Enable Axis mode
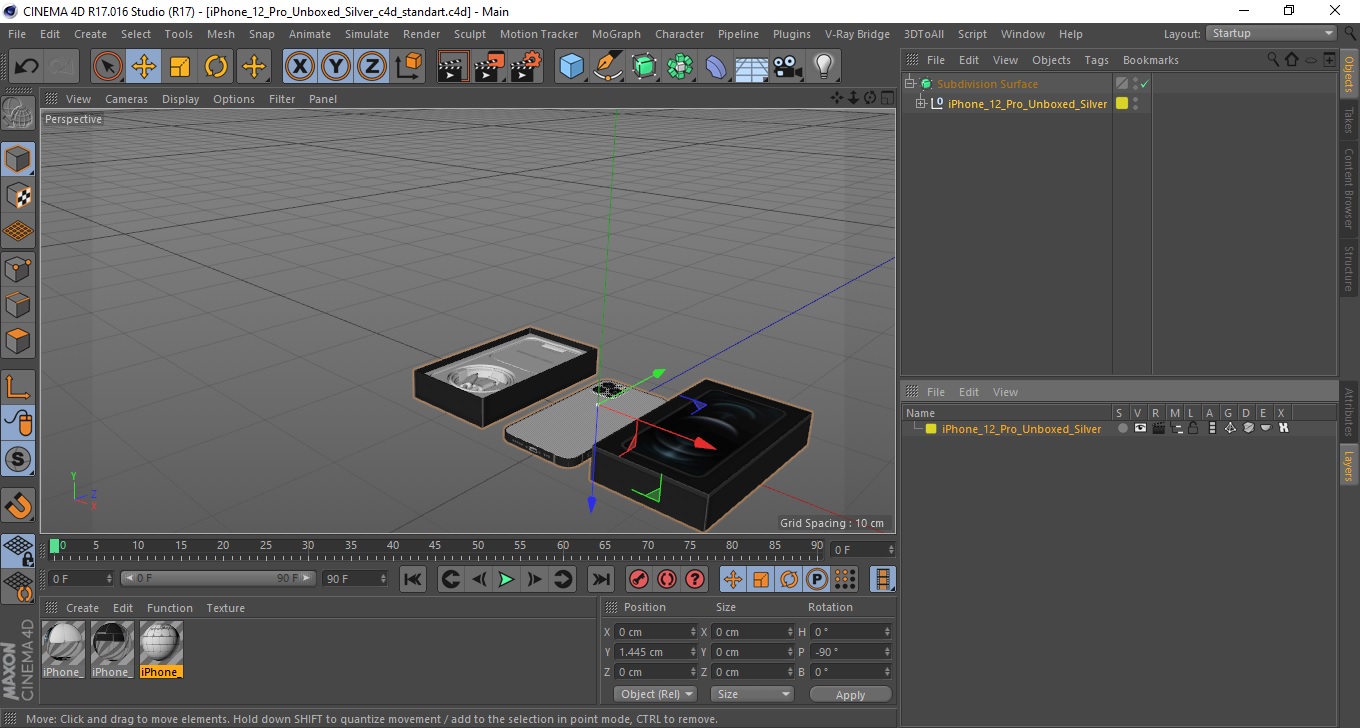The width and height of the screenshot is (1360, 728). [x=18, y=387]
